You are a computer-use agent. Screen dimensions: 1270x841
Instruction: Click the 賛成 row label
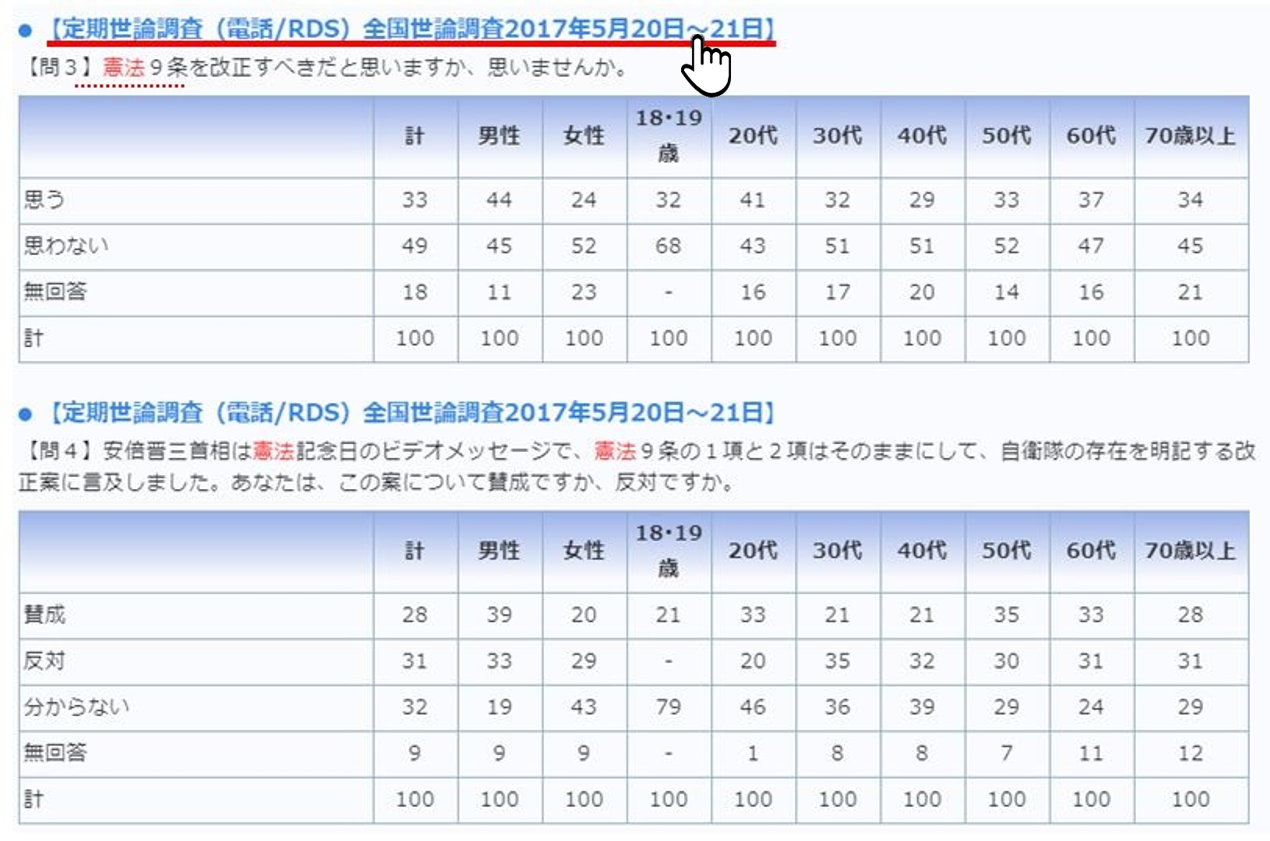[43, 615]
